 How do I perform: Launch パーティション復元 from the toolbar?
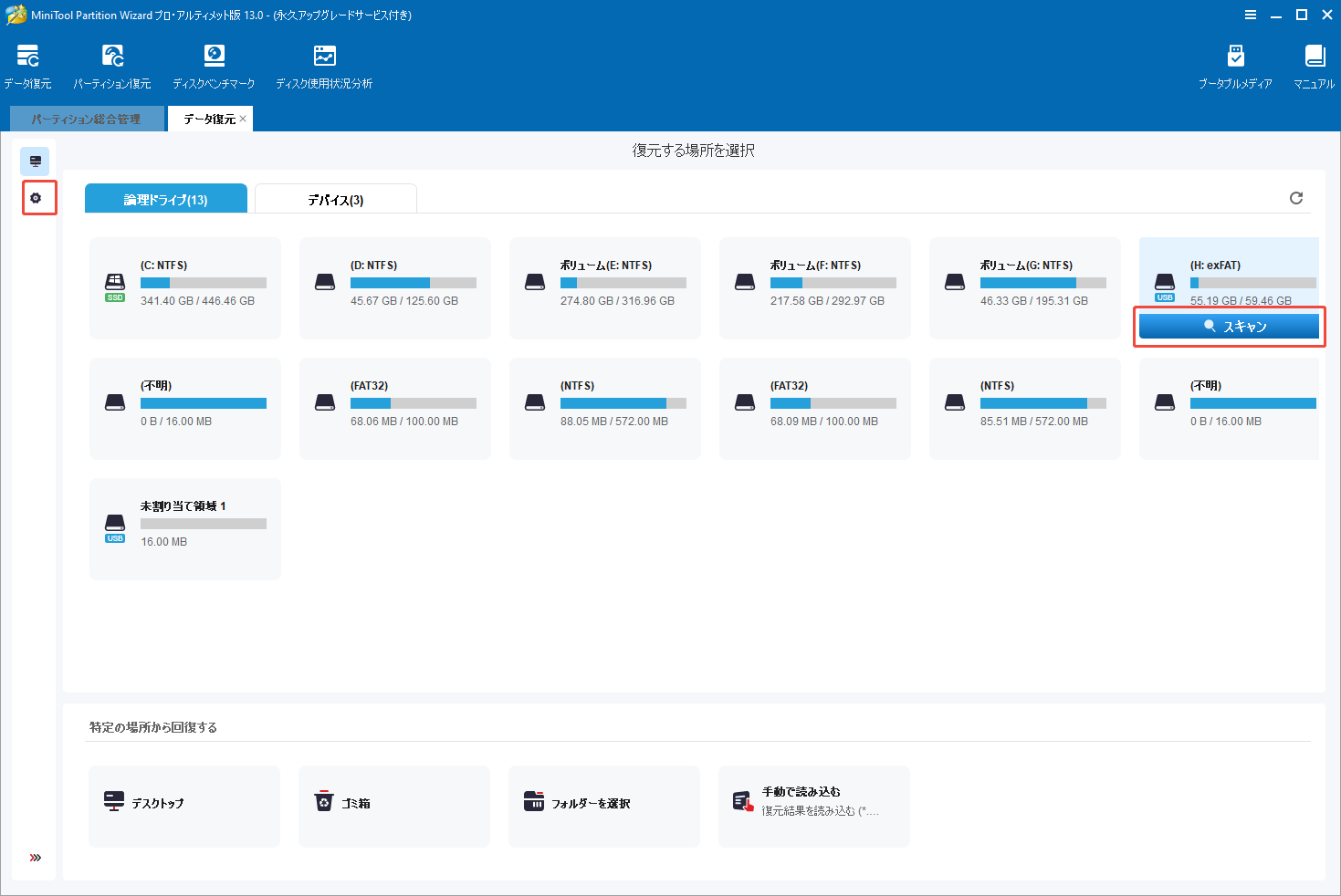coord(112,67)
